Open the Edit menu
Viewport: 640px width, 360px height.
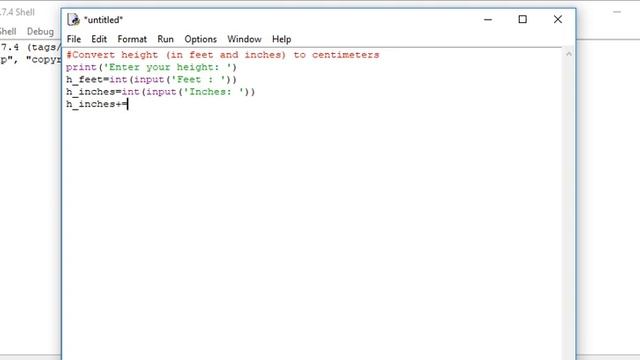click(x=99, y=39)
